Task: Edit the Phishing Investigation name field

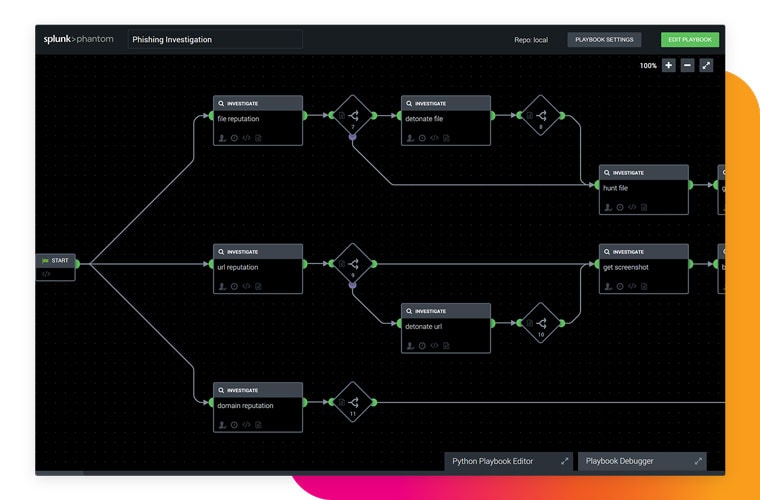Action: click(215, 40)
